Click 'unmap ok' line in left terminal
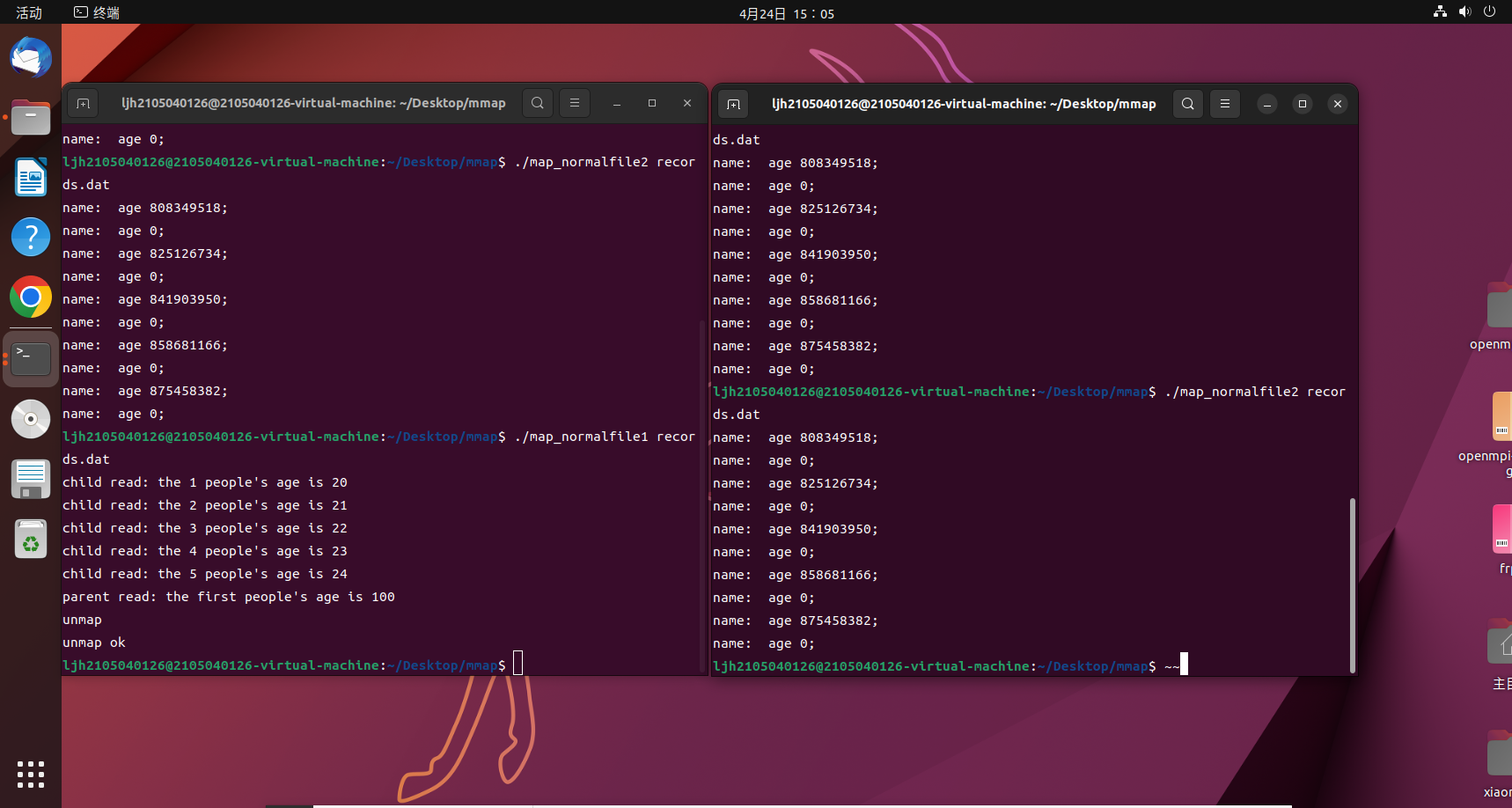Viewport: 1512px width, 808px height. click(94, 643)
